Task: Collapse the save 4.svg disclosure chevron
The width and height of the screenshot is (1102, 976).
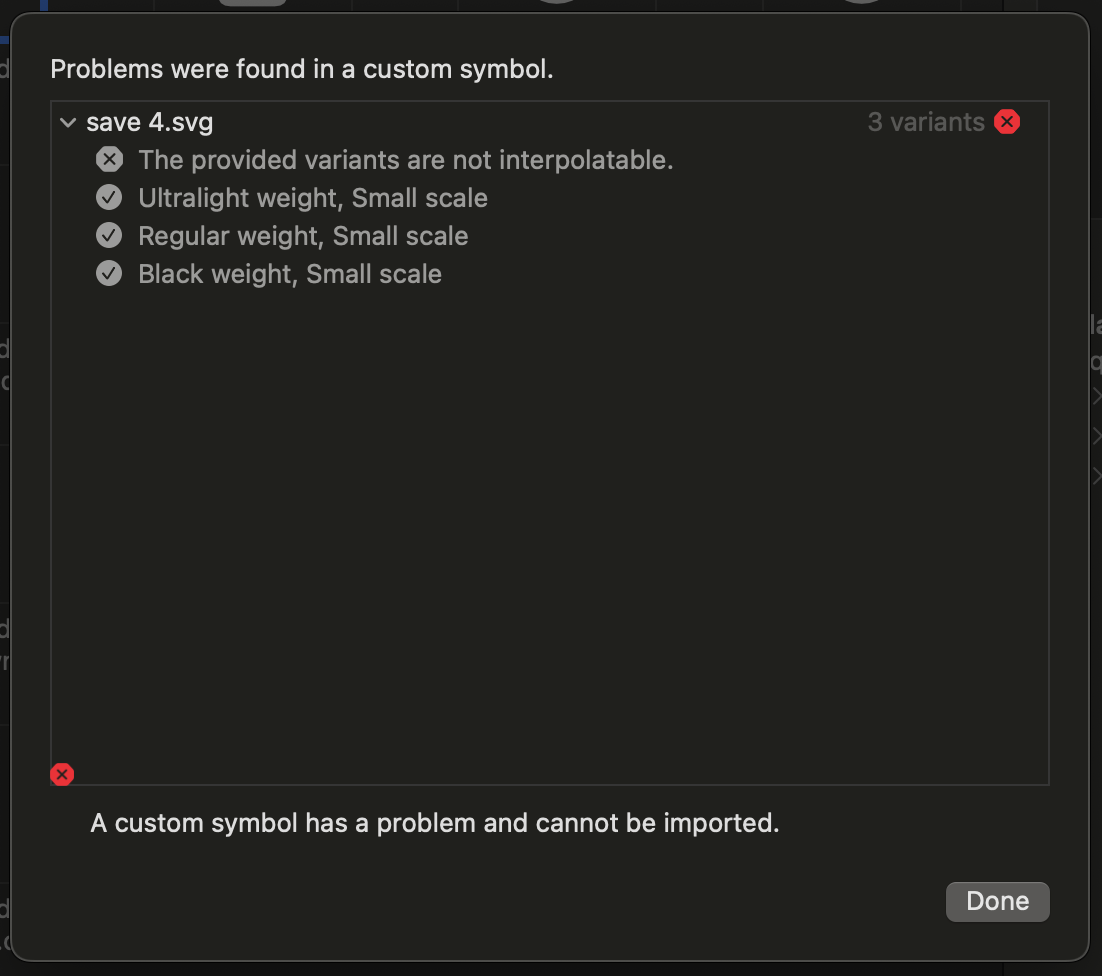Action: (68, 122)
